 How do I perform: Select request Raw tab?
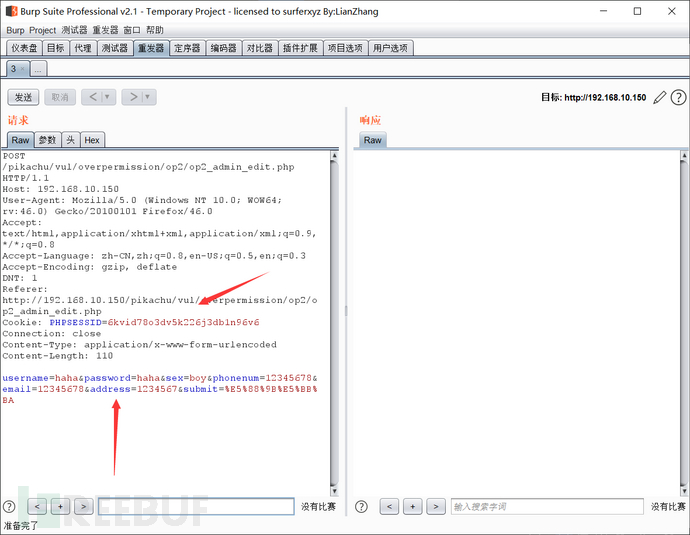coord(20,140)
